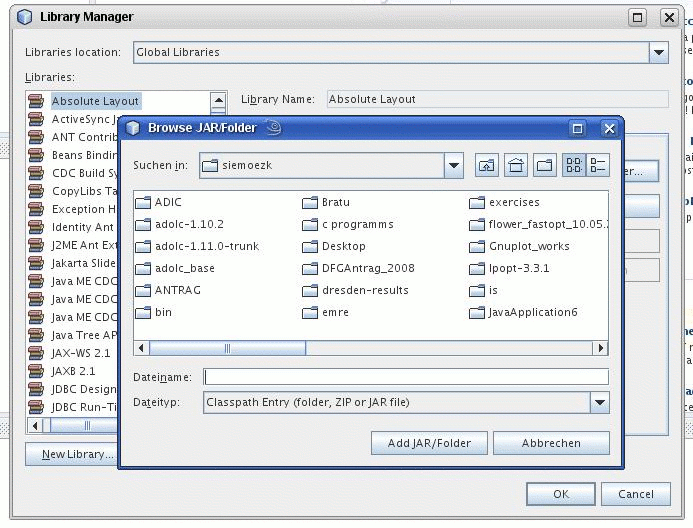Click the file list horizontal scrollbar thumb

tap(227, 348)
